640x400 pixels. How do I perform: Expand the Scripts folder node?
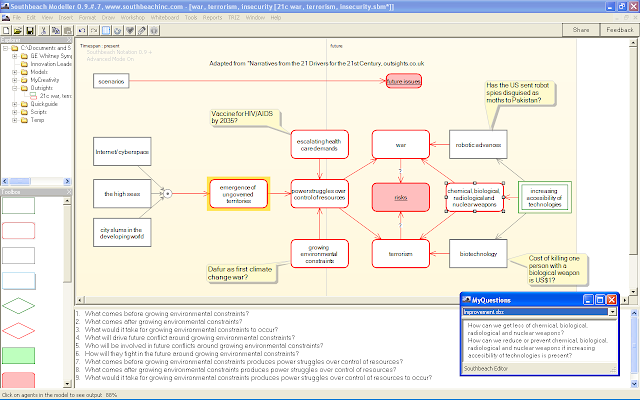[x=15, y=112]
